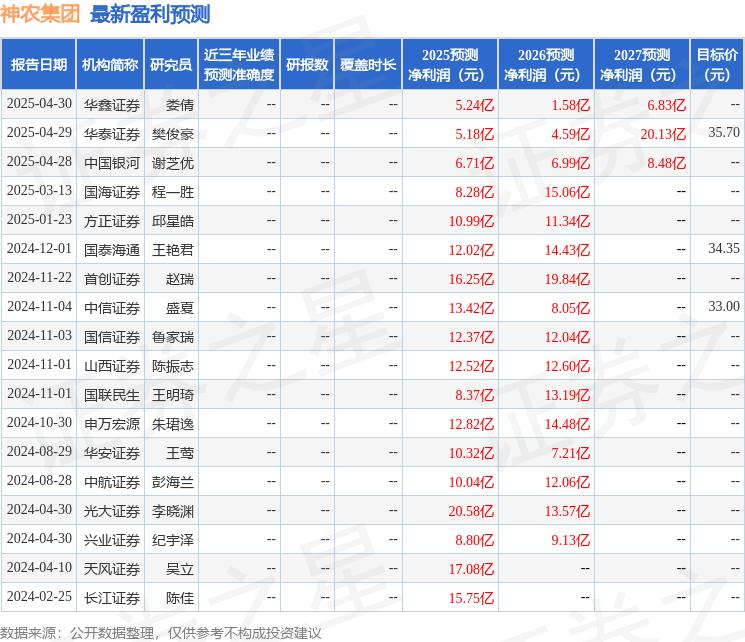Select the 2027预测净利润 column header

click(x=642, y=64)
